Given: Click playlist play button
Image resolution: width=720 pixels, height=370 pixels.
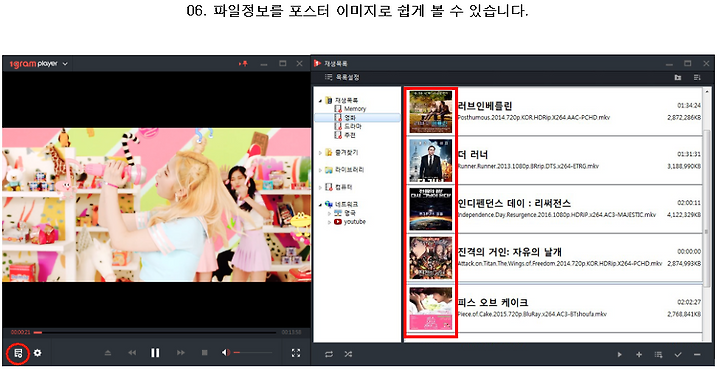Looking at the screenshot, I should [x=619, y=354].
